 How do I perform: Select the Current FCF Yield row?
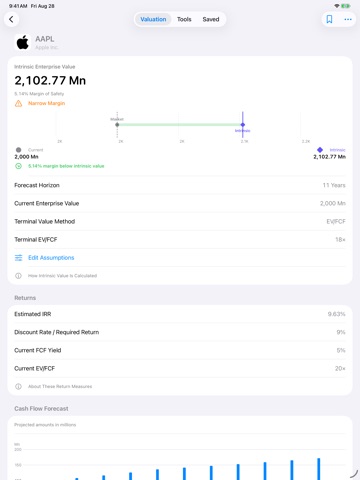[180, 350]
